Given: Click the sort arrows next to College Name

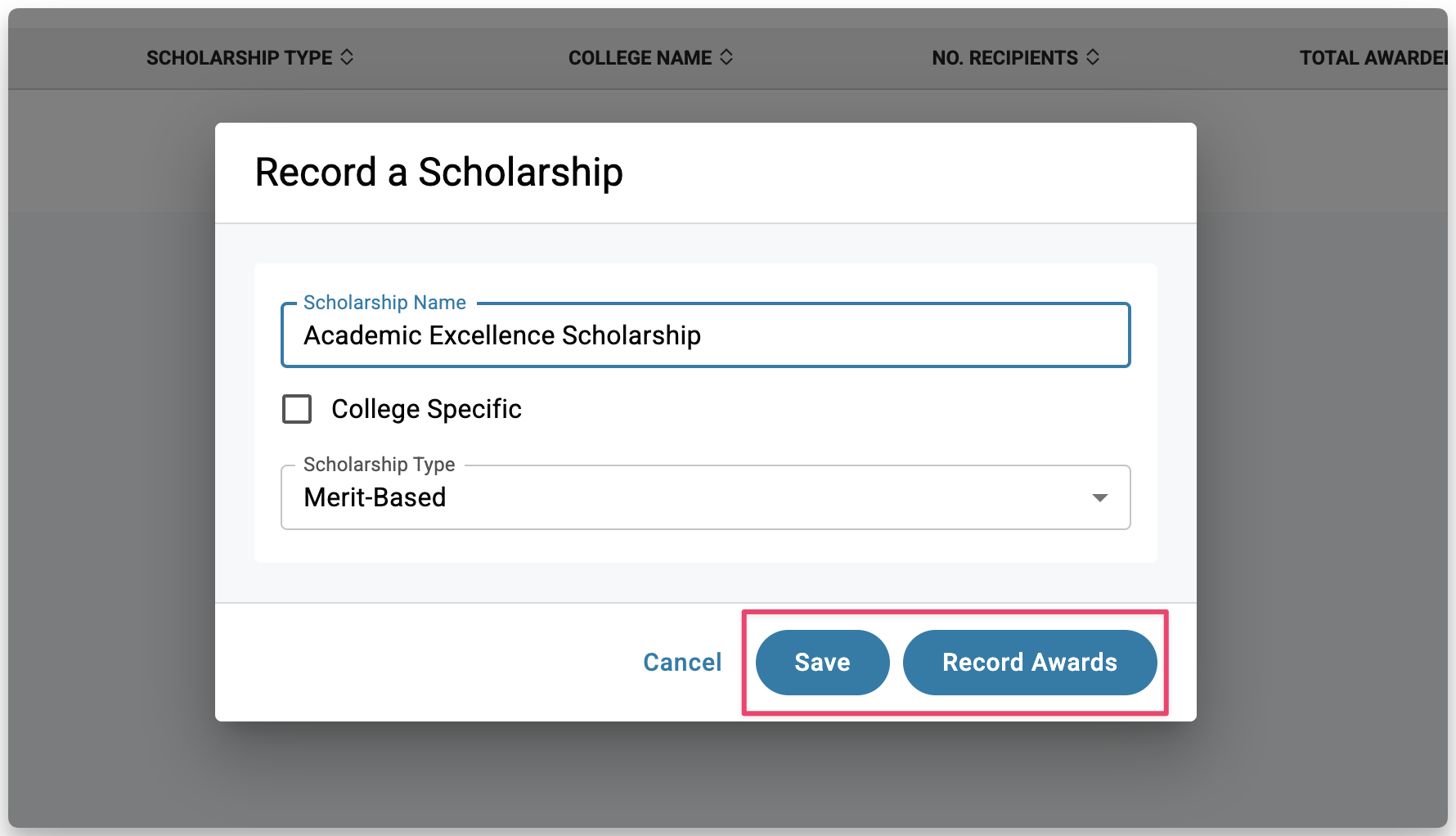Looking at the screenshot, I should 726,57.
